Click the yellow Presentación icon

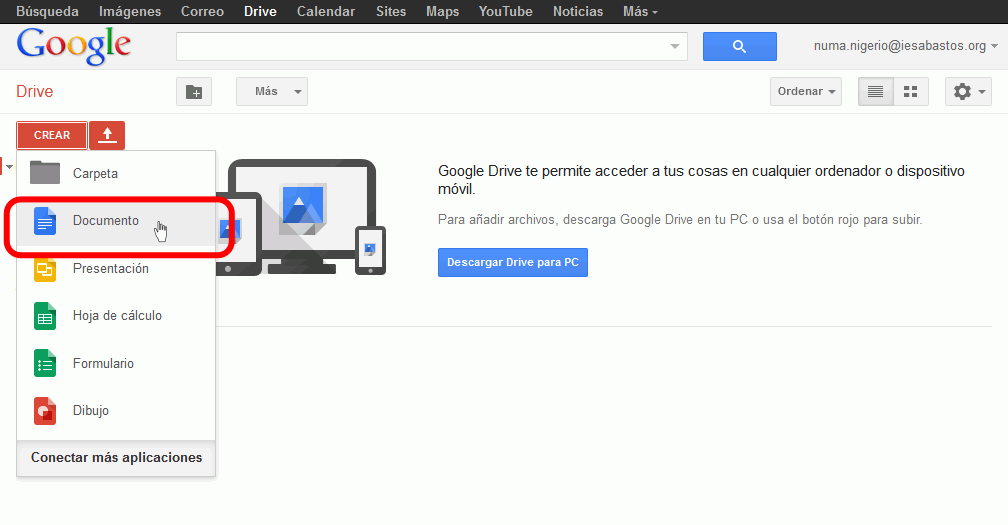(45, 270)
